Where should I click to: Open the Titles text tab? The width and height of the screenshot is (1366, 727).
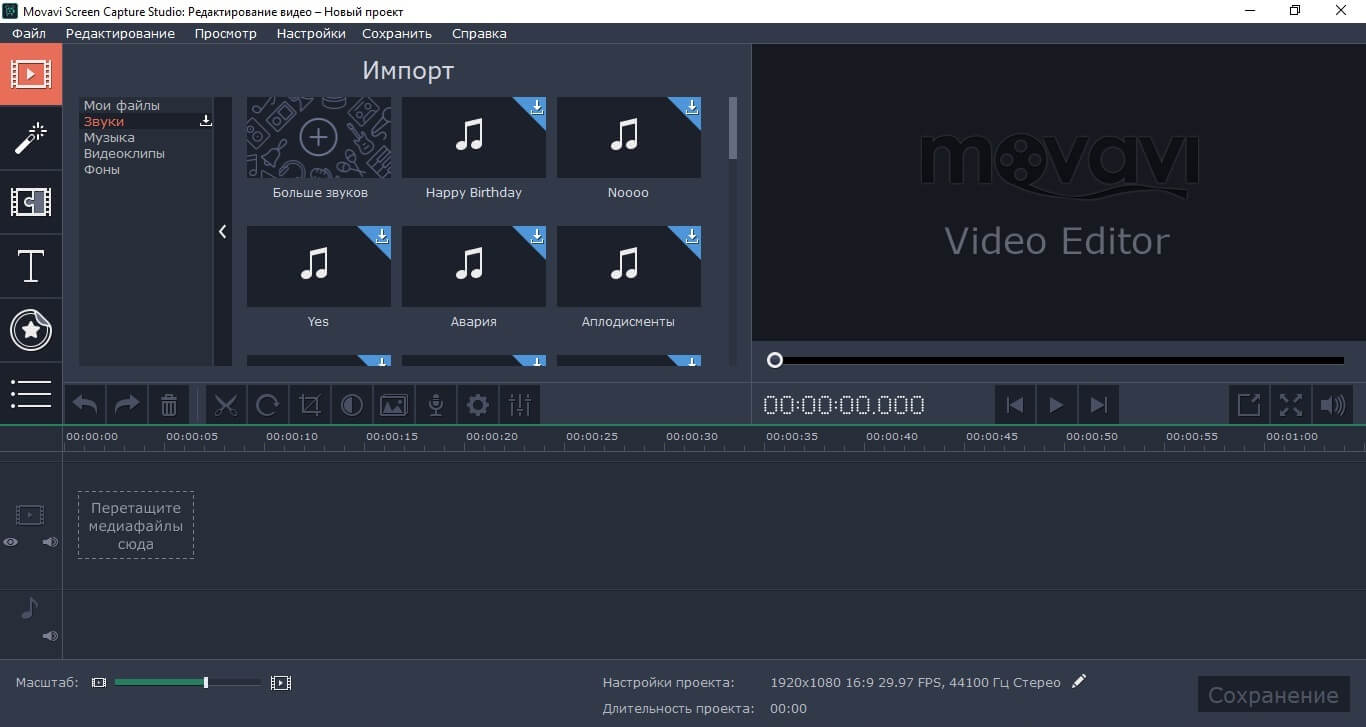tap(31, 267)
